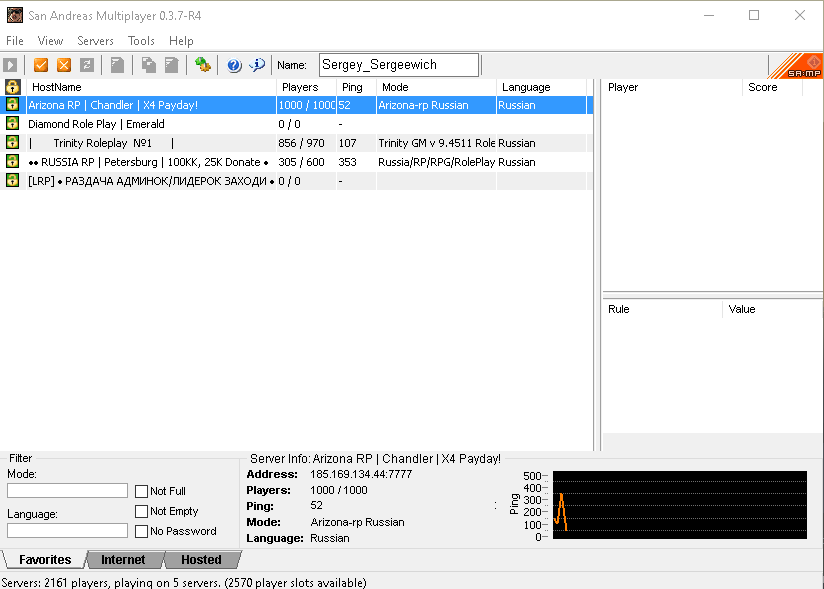Click the Score column header
This screenshot has width=824, height=589.
pyautogui.click(x=772, y=87)
